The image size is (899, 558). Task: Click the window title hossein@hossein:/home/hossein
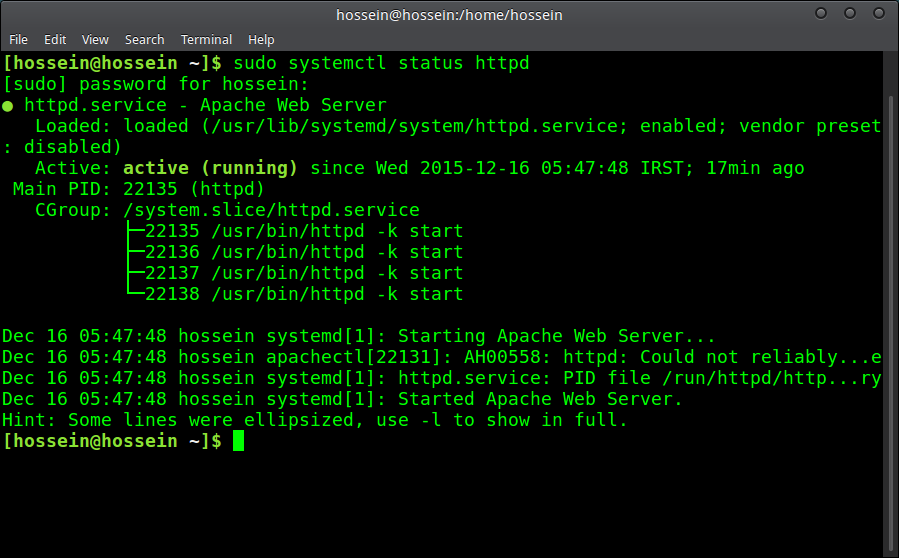pos(449,15)
